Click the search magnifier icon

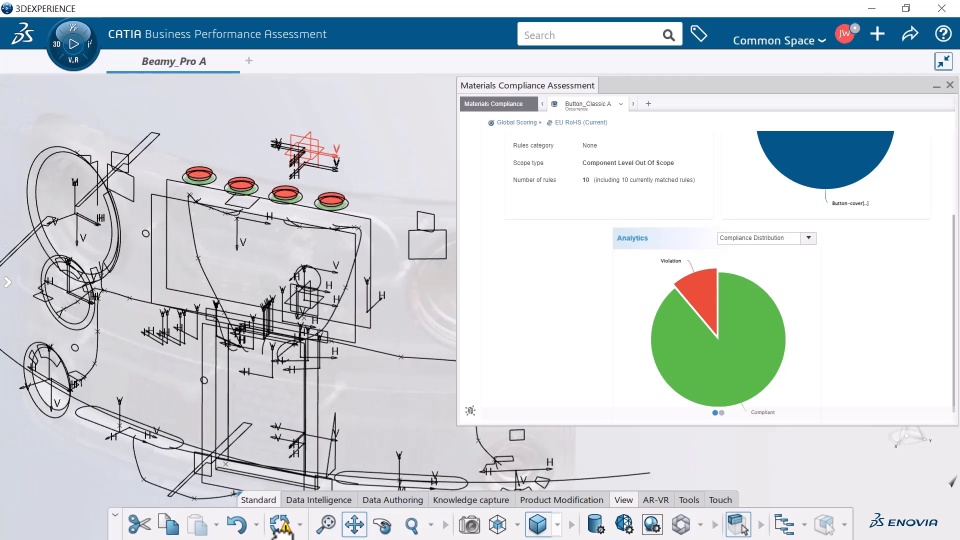point(669,36)
